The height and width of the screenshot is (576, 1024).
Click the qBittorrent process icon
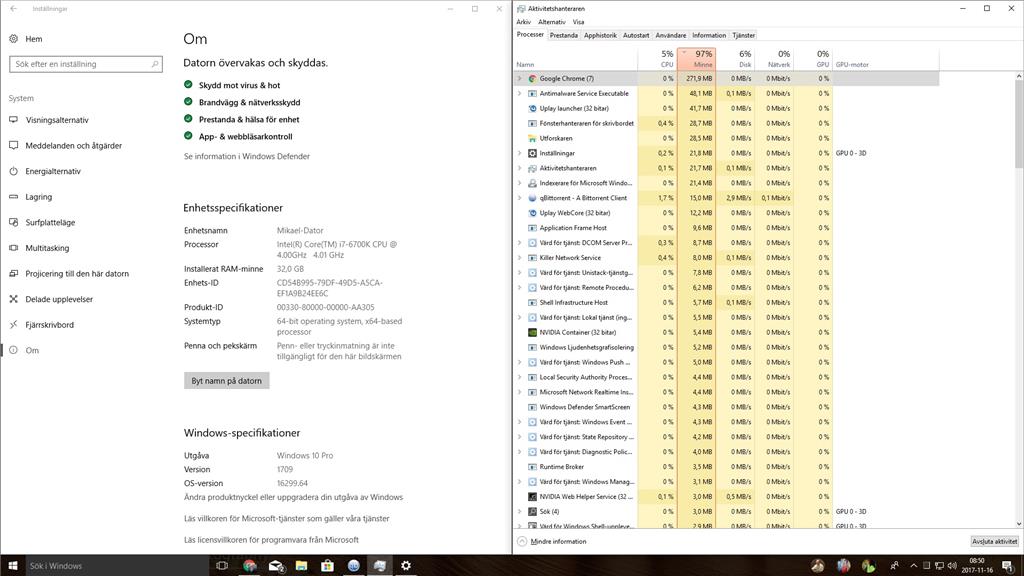point(532,198)
